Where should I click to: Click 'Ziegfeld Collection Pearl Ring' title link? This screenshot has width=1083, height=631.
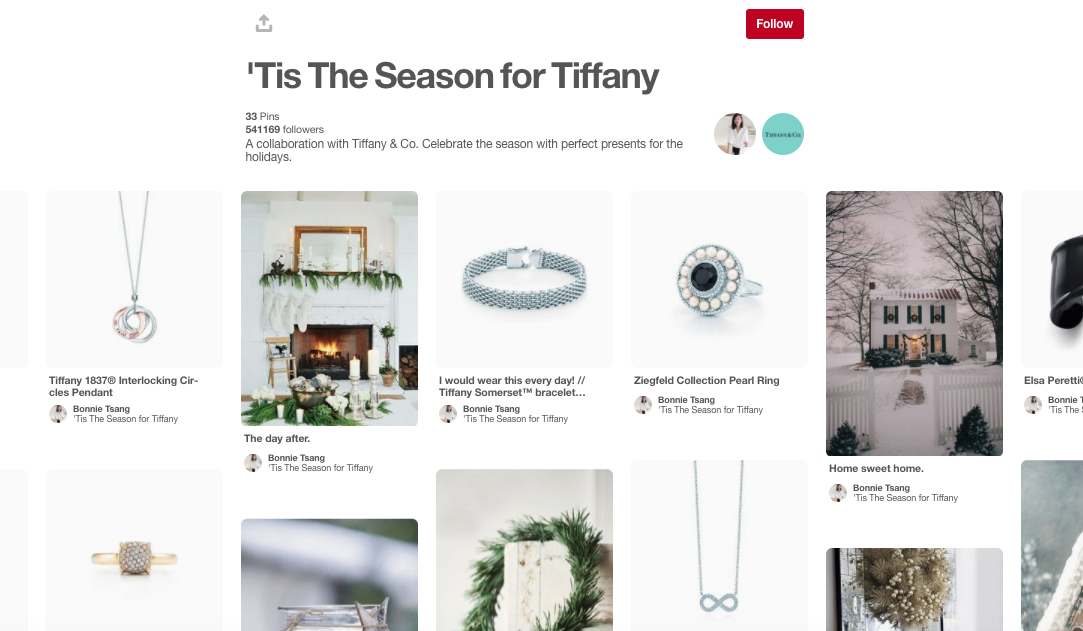click(x=706, y=380)
